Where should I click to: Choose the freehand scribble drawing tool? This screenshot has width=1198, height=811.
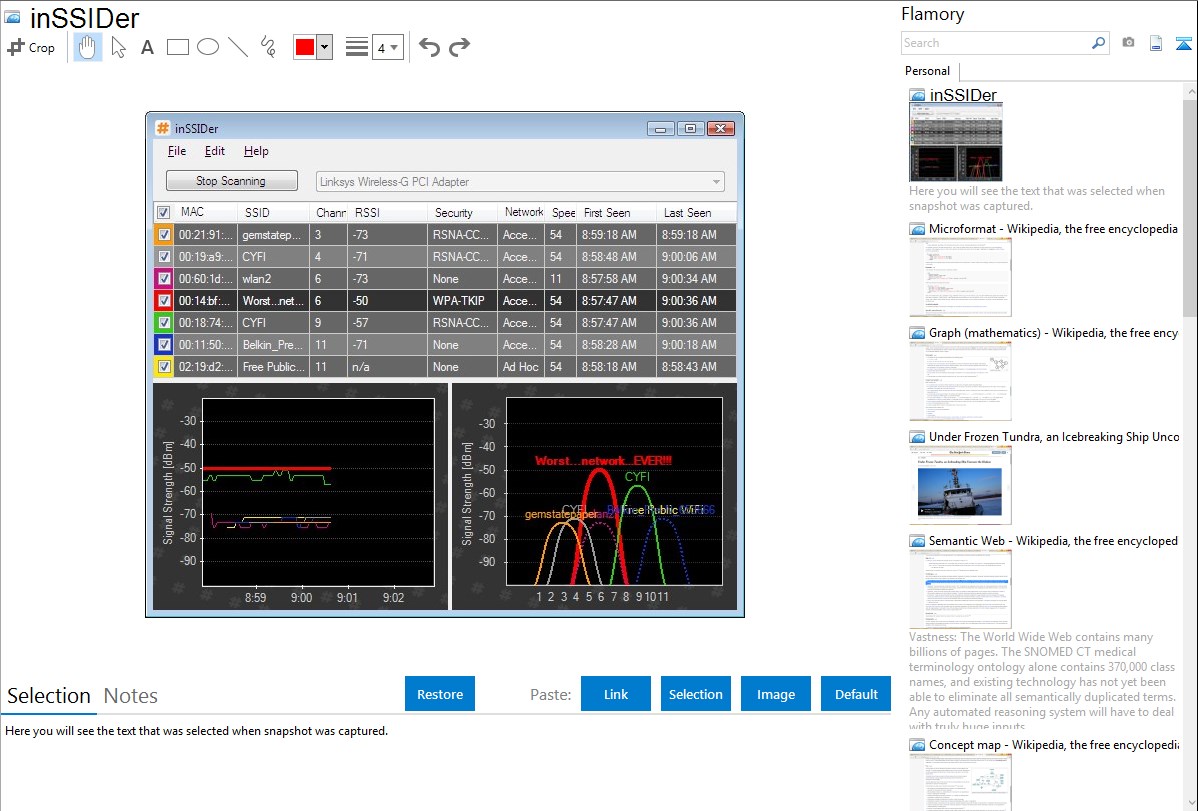coord(268,47)
